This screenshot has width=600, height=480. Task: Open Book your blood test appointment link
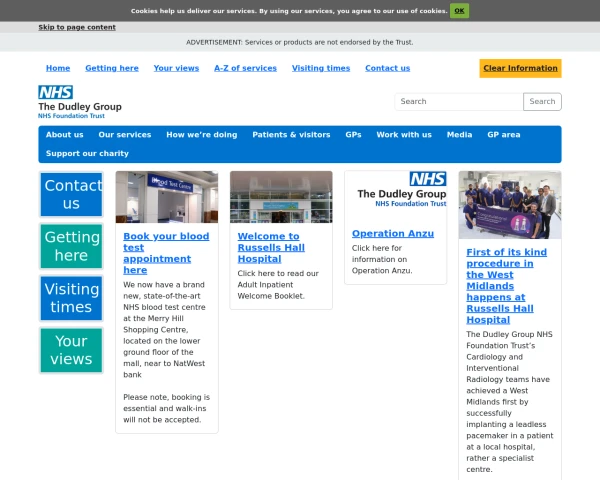[x=166, y=253]
